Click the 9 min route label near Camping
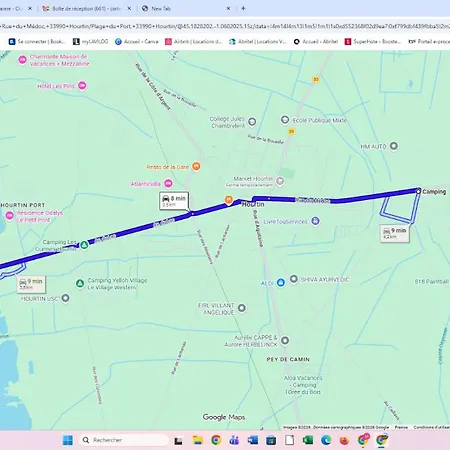450x450 pixels. point(395,233)
